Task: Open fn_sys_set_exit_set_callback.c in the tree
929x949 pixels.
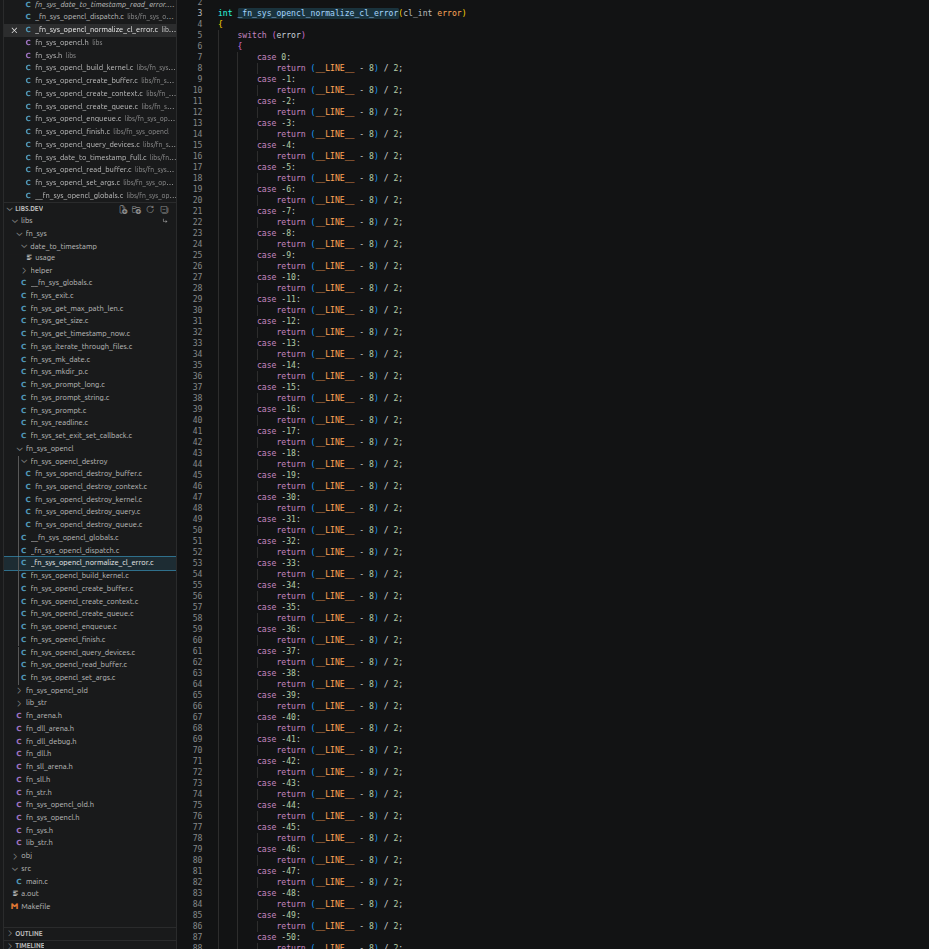Action: 90,435
